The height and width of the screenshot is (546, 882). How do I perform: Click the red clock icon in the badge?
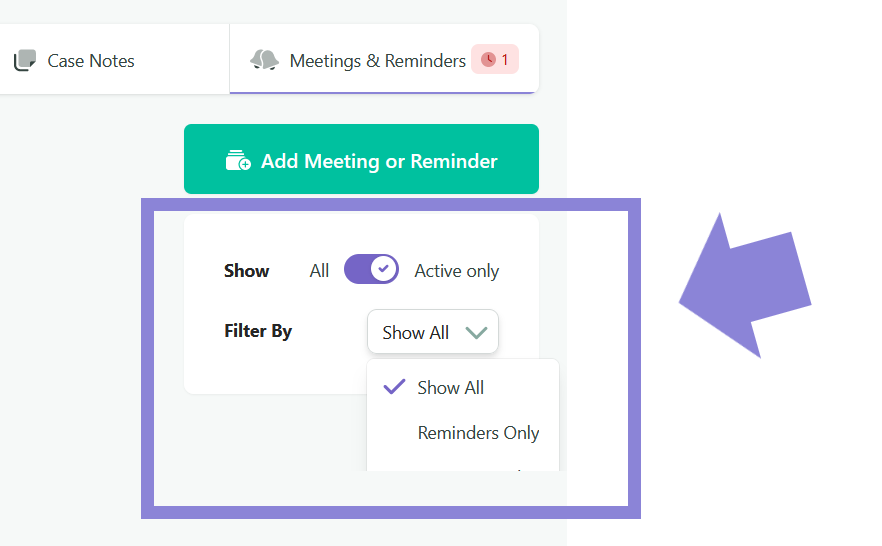(488, 60)
